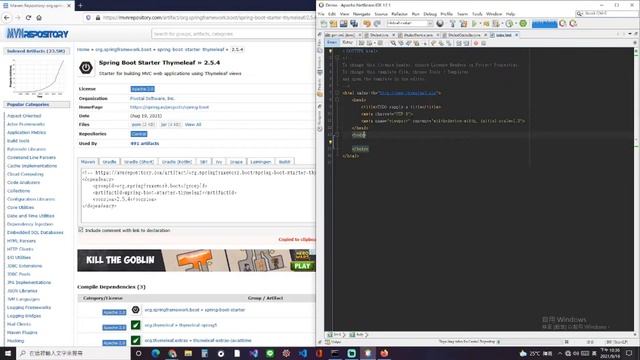The width and height of the screenshot is (640, 360).
Task: Click the globe browser icon in NetBeans toolbar
Action: point(440,24)
